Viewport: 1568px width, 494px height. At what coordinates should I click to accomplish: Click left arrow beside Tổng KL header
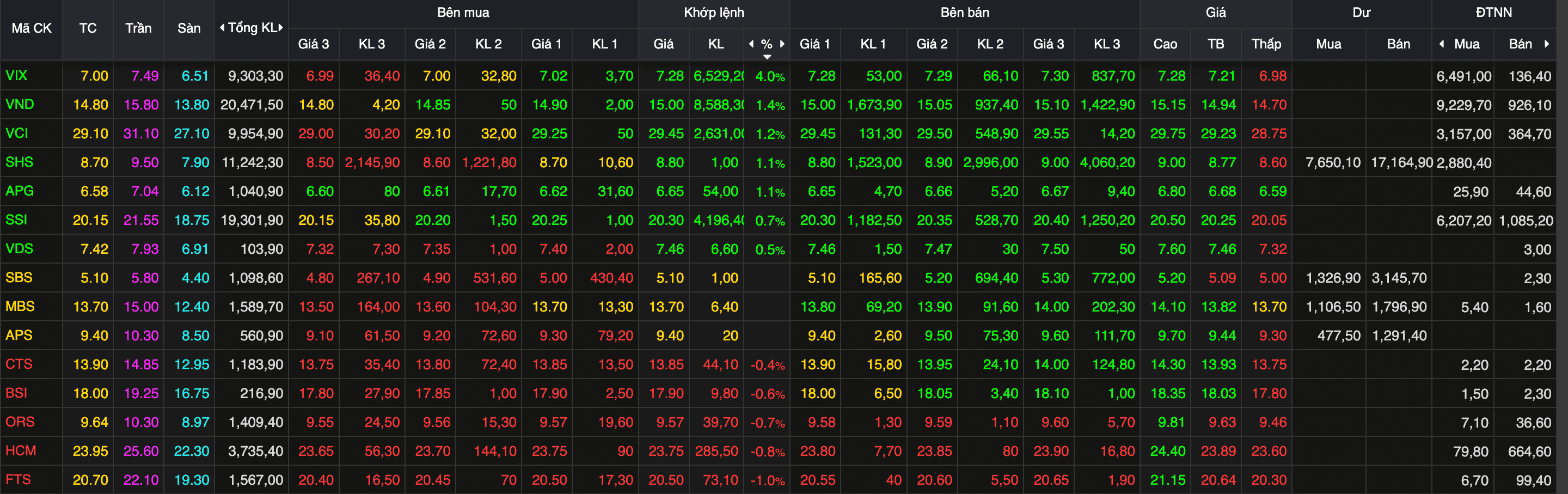coord(222,28)
